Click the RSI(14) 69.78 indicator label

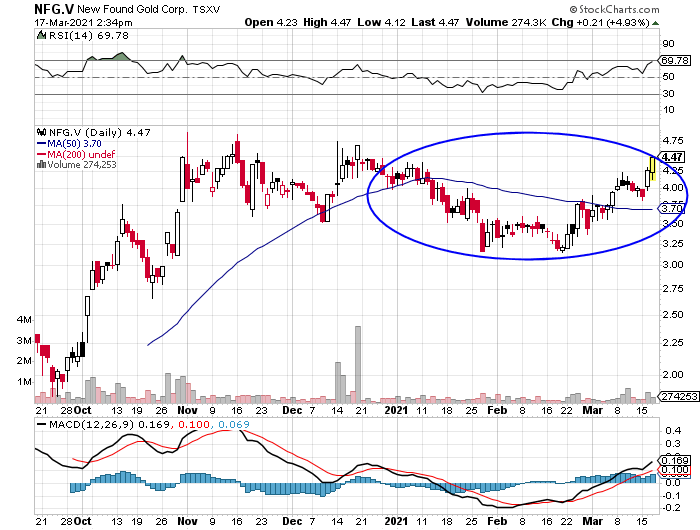(88, 35)
